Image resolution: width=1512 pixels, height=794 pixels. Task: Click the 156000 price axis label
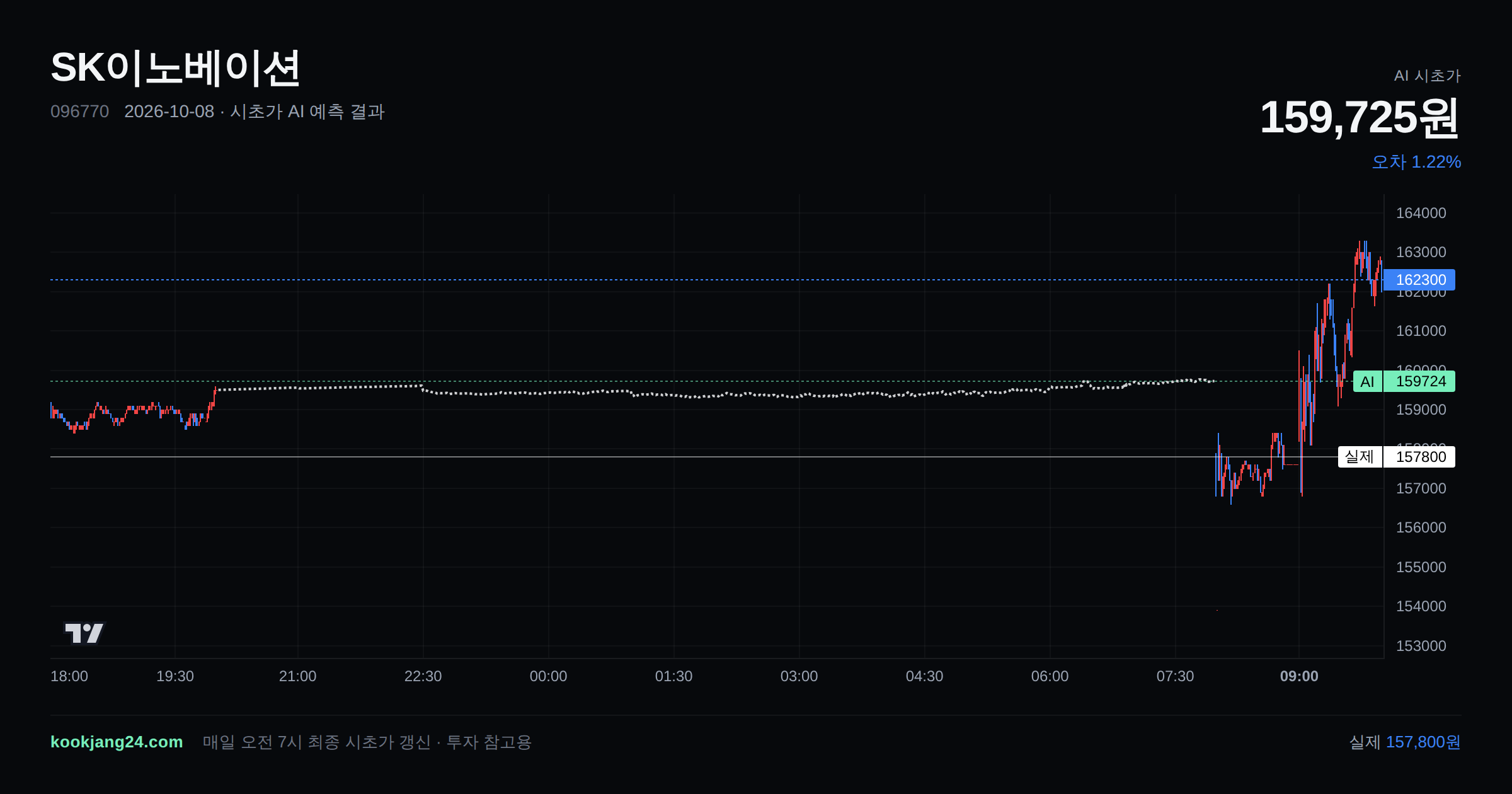click(1421, 527)
